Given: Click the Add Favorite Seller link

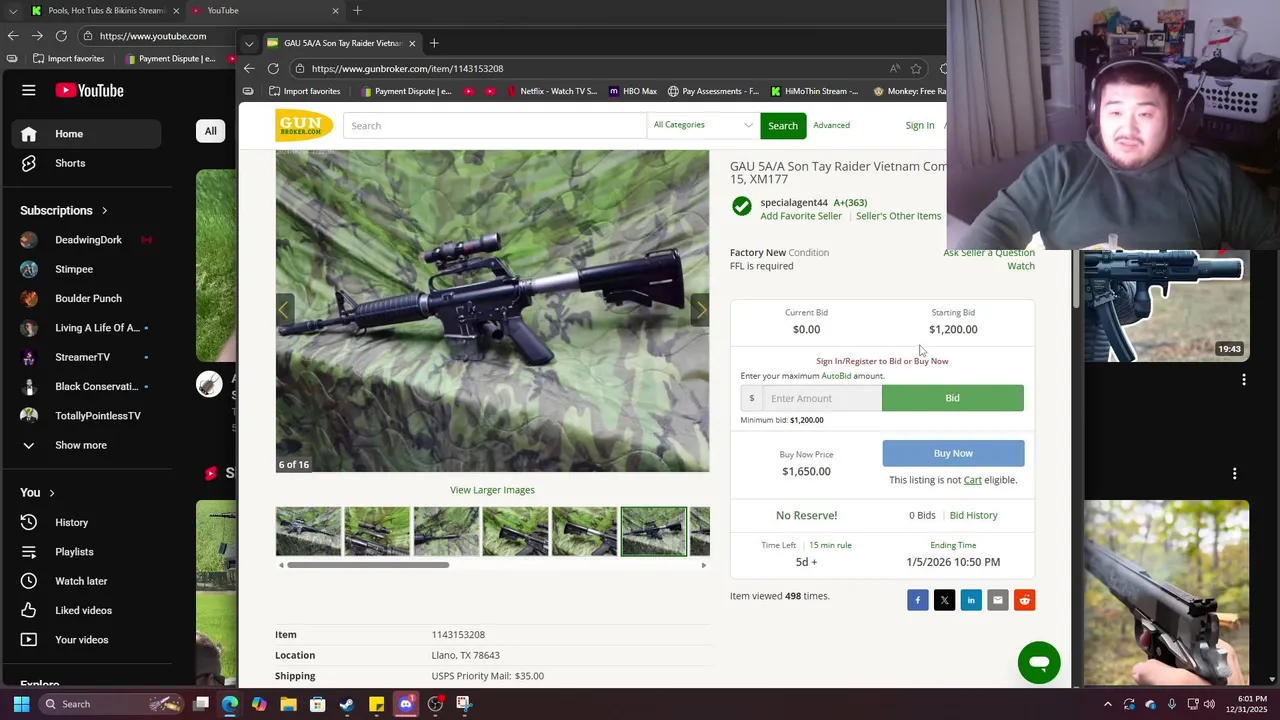Looking at the screenshot, I should [801, 216].
